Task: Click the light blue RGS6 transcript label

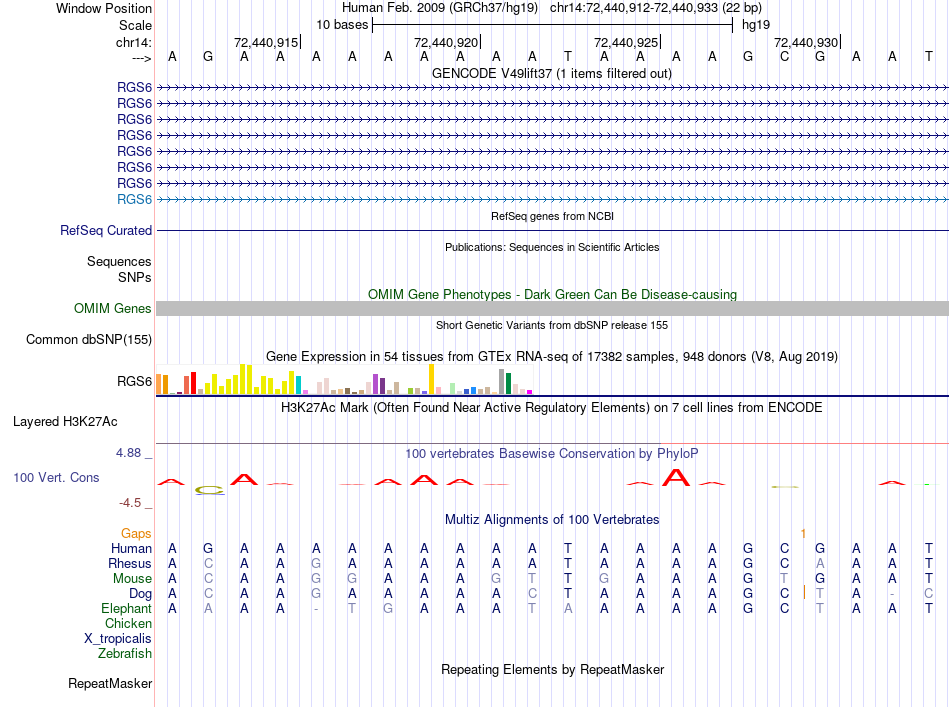Action: click(135, 199)
